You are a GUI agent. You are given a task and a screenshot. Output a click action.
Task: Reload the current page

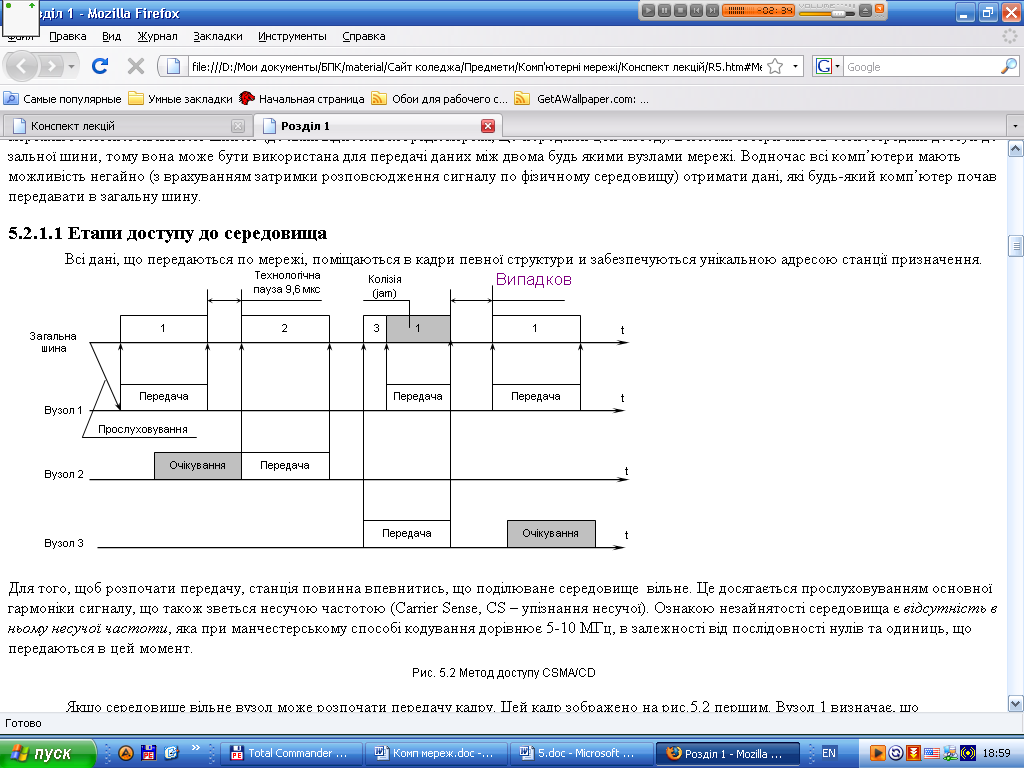tap(100, 66)
